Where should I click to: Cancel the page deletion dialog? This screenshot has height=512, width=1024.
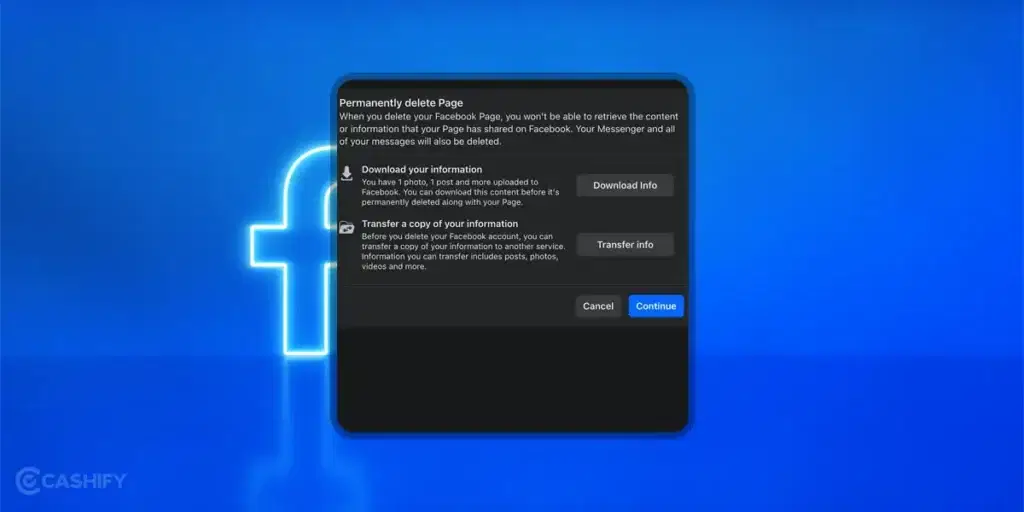(x=598, y=306)
